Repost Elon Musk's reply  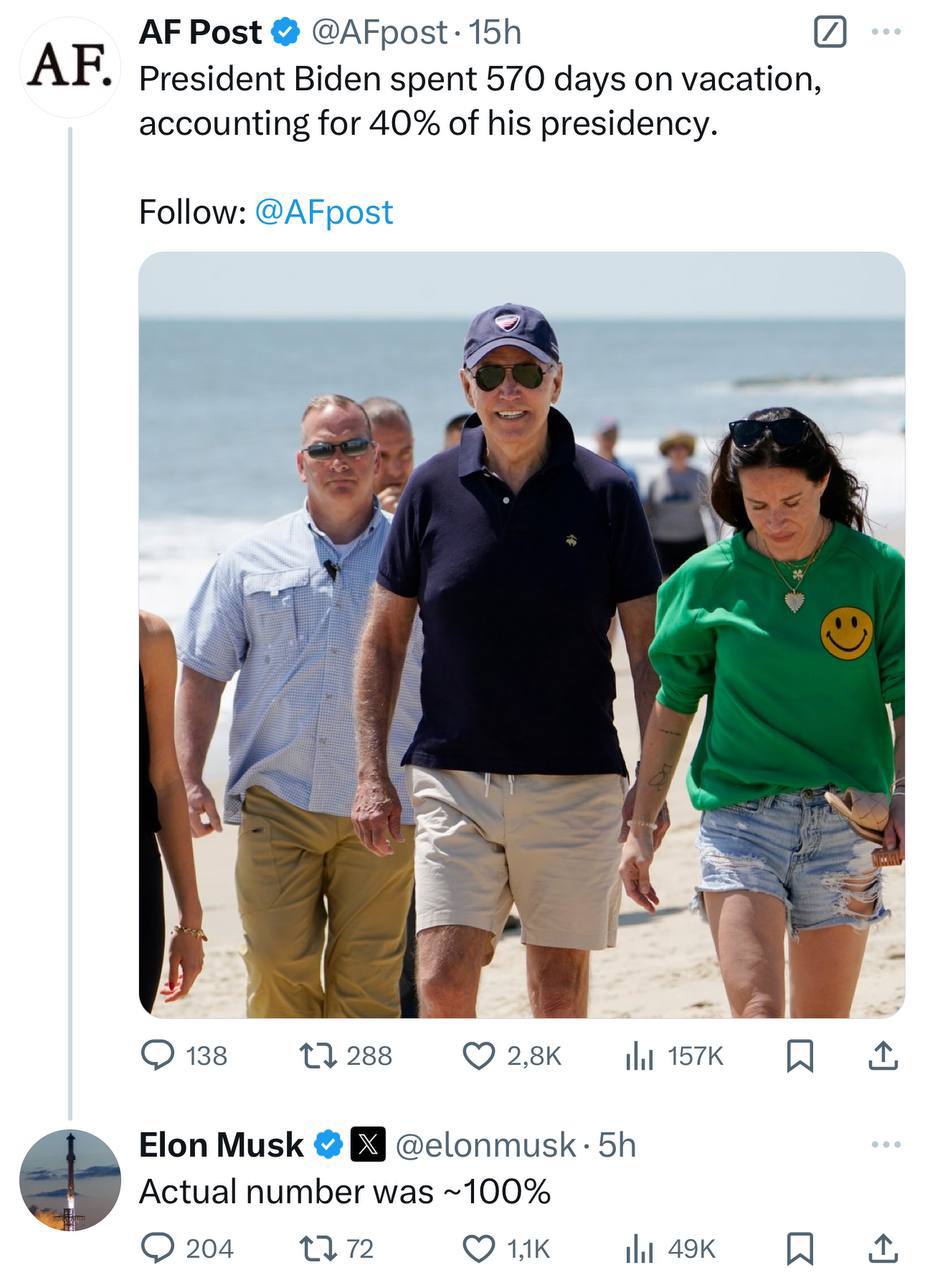[x=318, y=1248]
